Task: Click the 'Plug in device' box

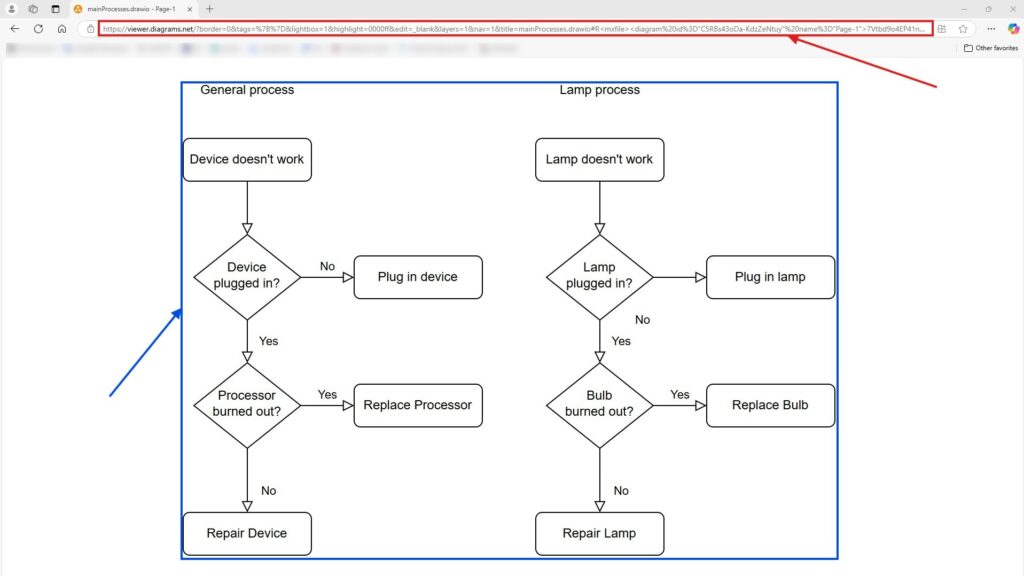Action: [x=417, y=277]
